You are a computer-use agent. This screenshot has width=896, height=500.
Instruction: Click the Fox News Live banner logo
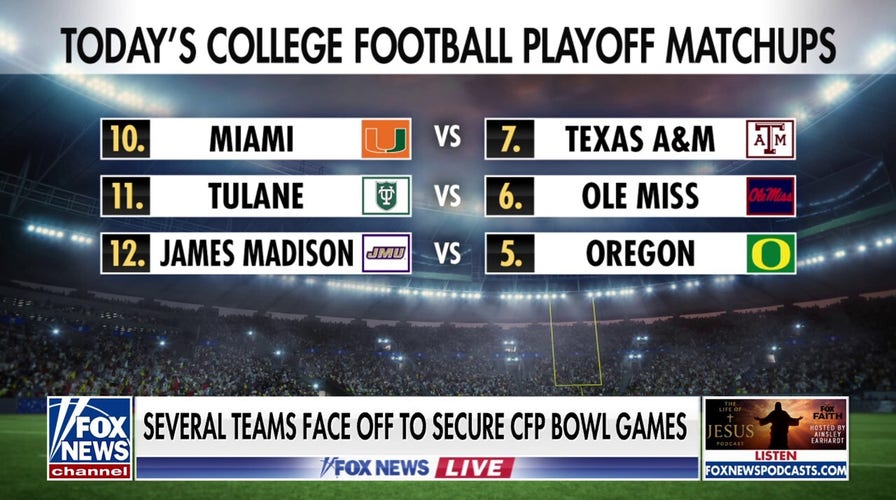[x=417, y=467]
